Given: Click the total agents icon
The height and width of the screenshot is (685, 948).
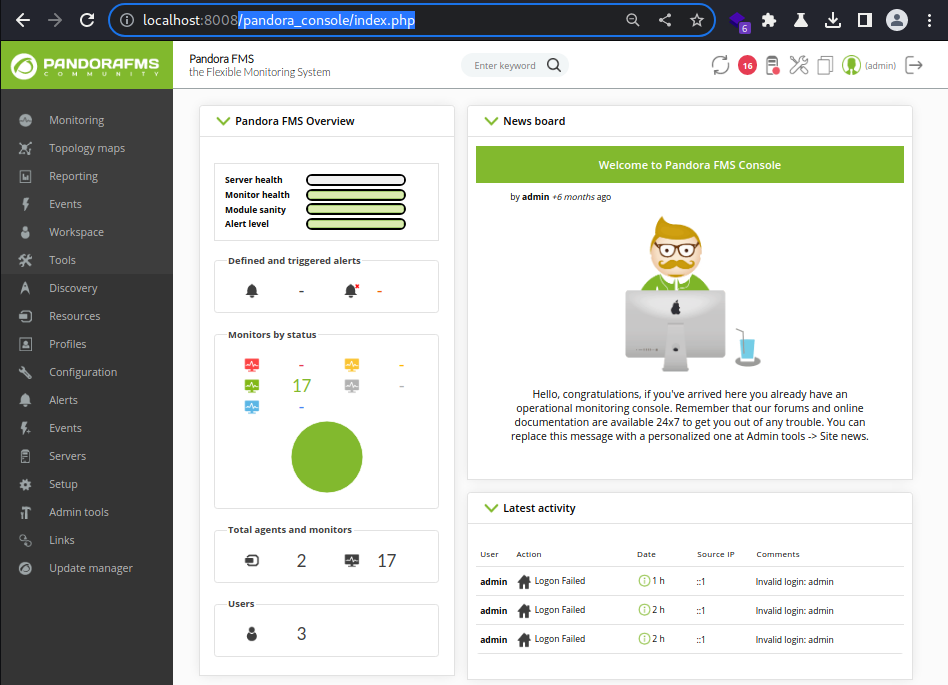Looking at the screenshot, I should pyautogui.click(x=252, y=561).
